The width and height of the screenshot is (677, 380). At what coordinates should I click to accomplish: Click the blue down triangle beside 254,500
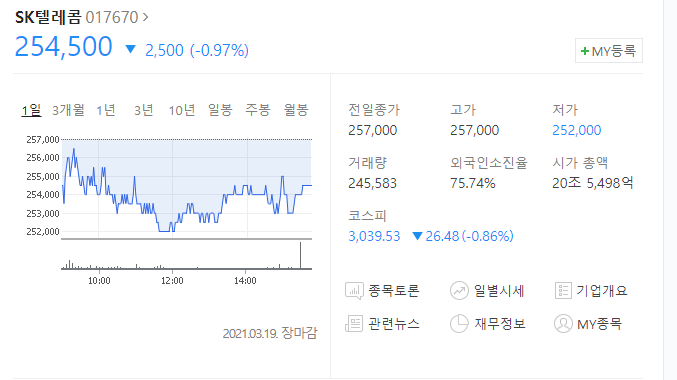point(130,49)
